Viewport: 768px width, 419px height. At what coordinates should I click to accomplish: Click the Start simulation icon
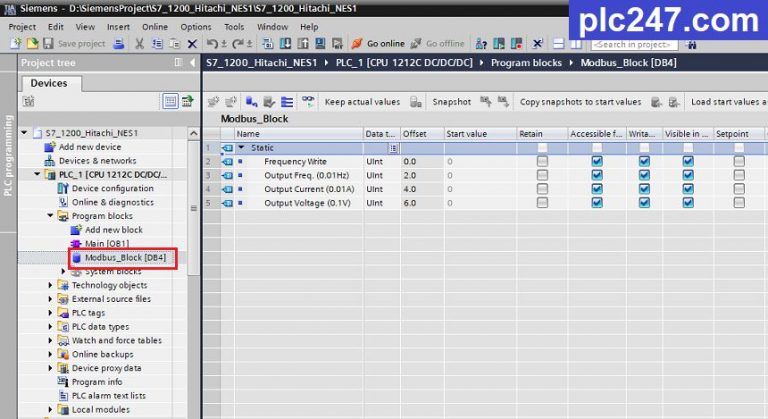click(x=320, y=44)
